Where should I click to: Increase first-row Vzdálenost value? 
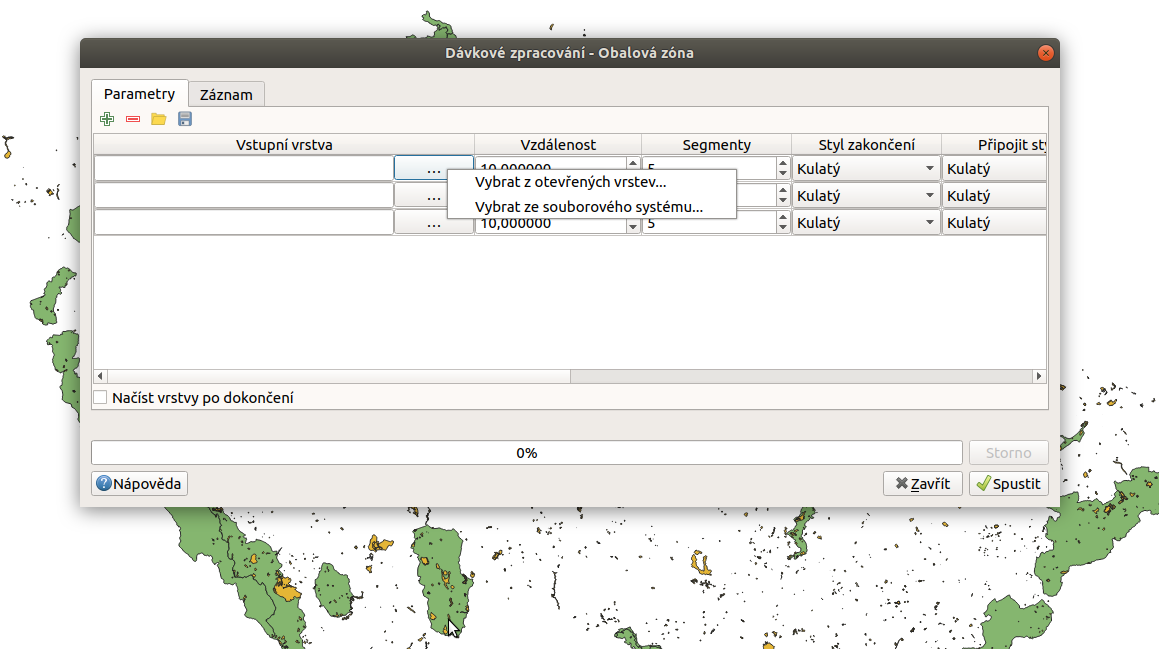pyautogui.click(x=633, y=163)
